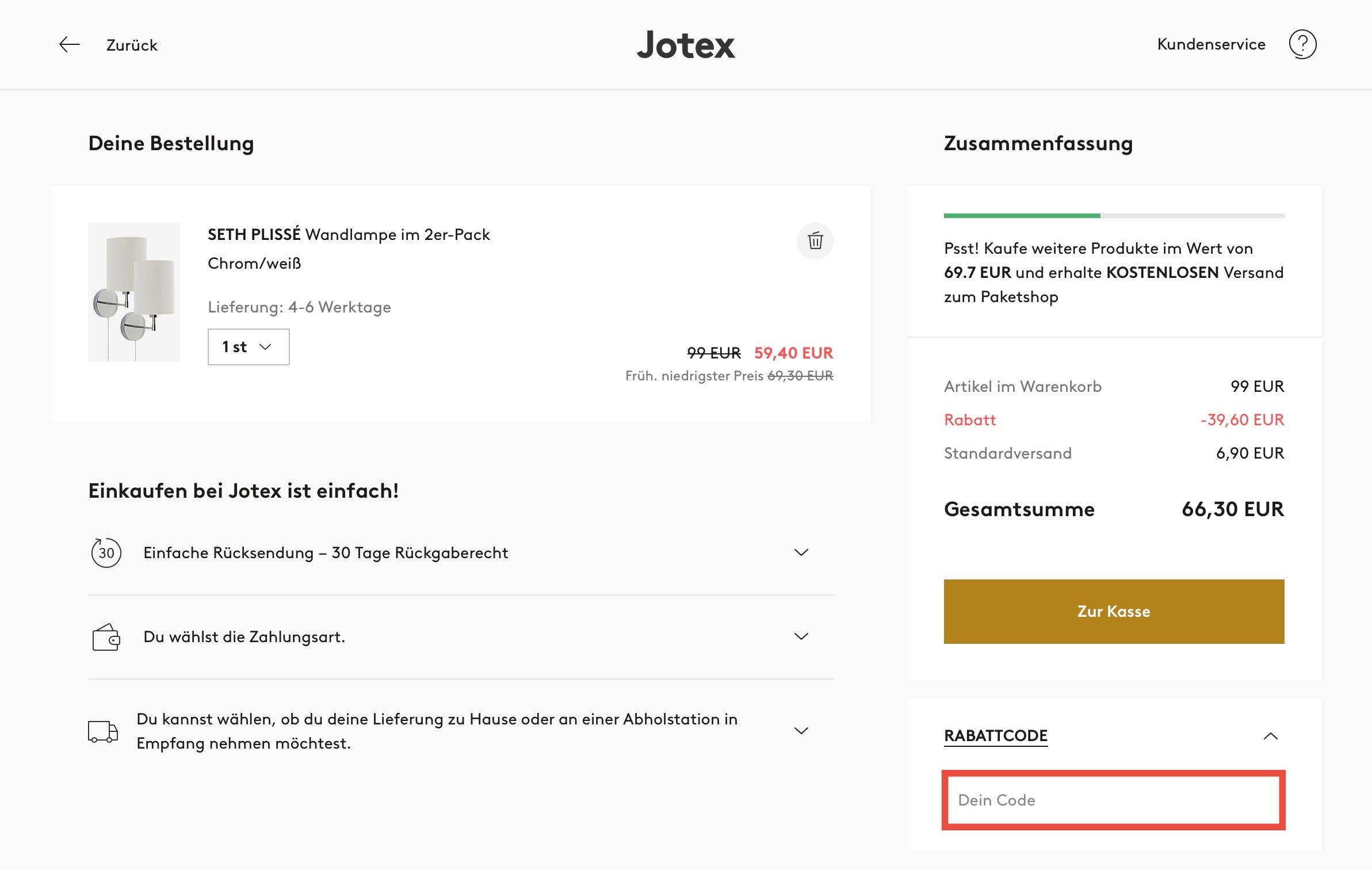Open the quantity dropdown showing 1 st
Viewport: 1372px width, 870px height.
point(248,347)
